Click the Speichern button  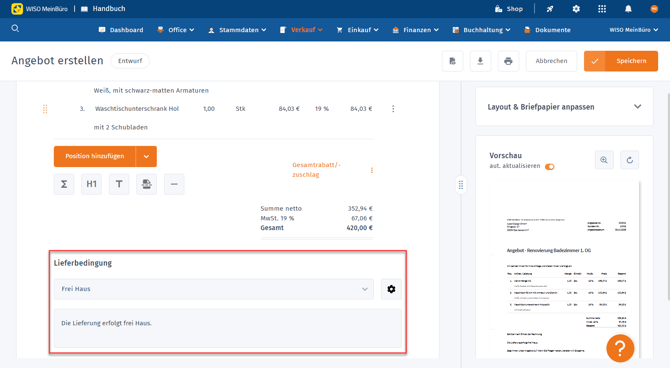[621, 61]
